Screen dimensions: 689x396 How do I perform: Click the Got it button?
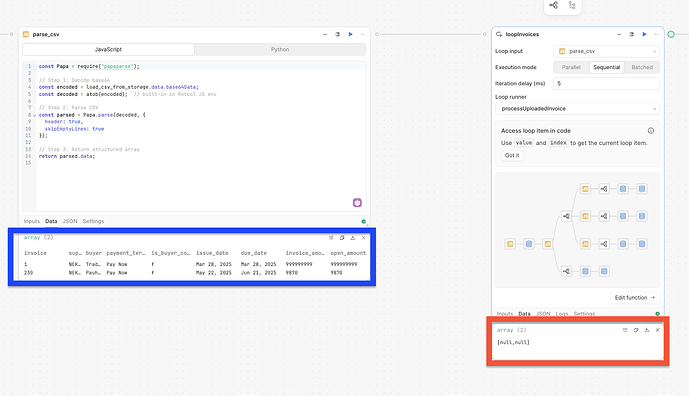[512, 156]
